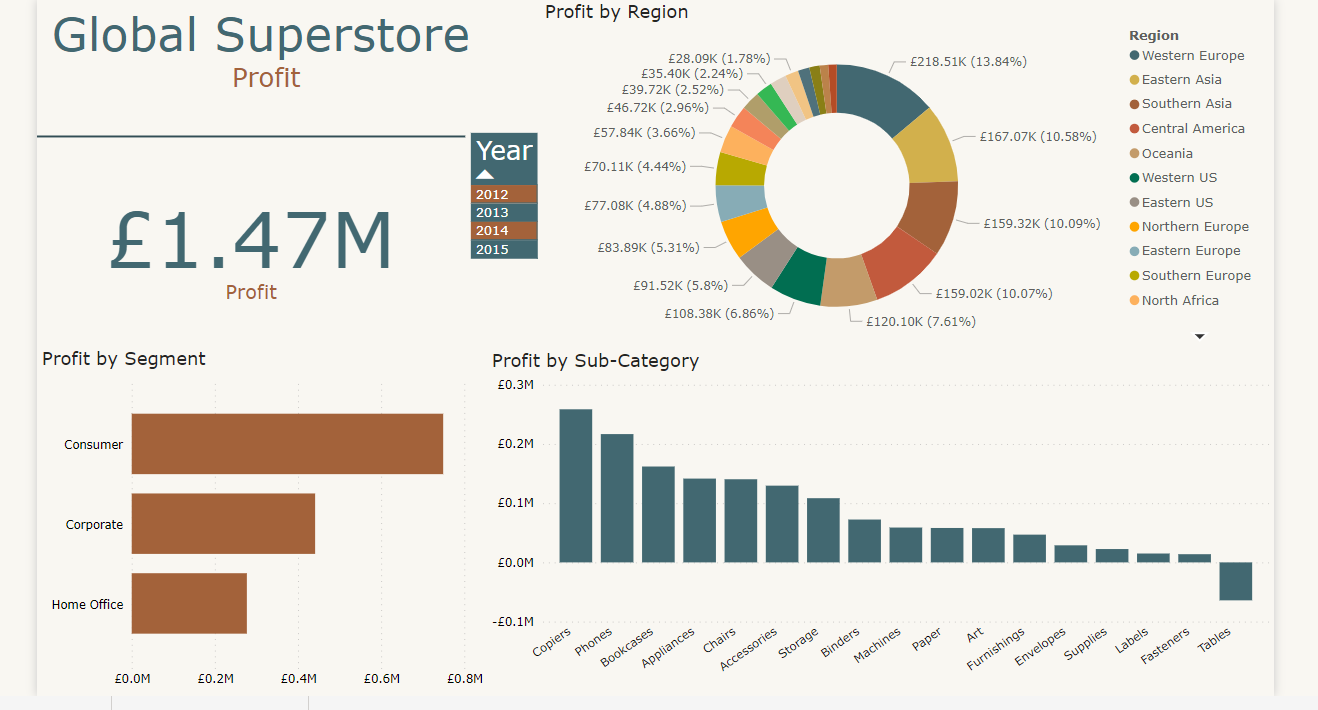Click the £28.09K (1.78%) data label
1318x710 pixels.
point(720,58)
